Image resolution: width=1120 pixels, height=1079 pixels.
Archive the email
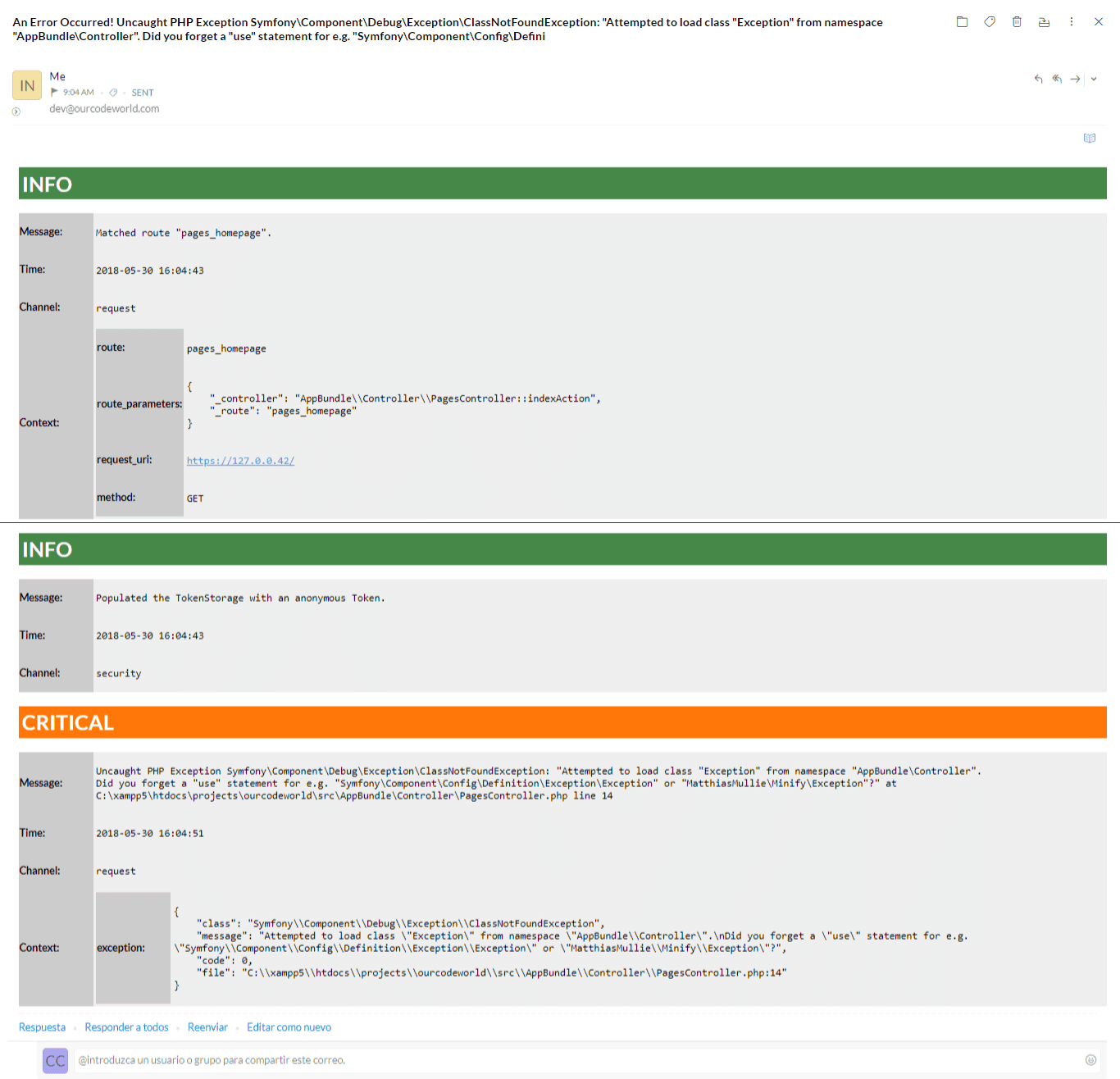pyautogui.click(x=1044, y=22)
